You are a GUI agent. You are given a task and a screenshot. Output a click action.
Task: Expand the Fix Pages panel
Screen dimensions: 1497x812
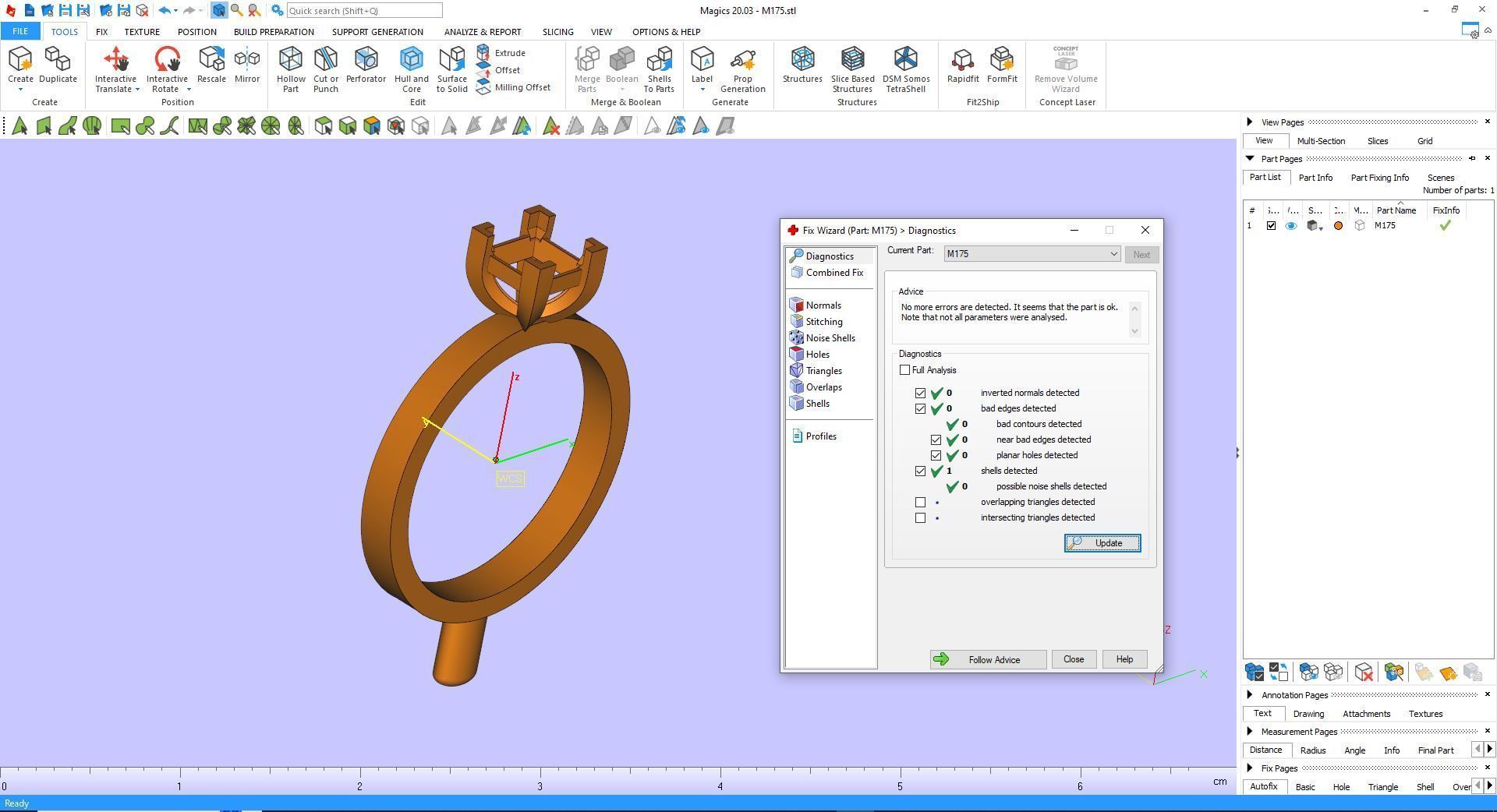[x=1250, y=768]
